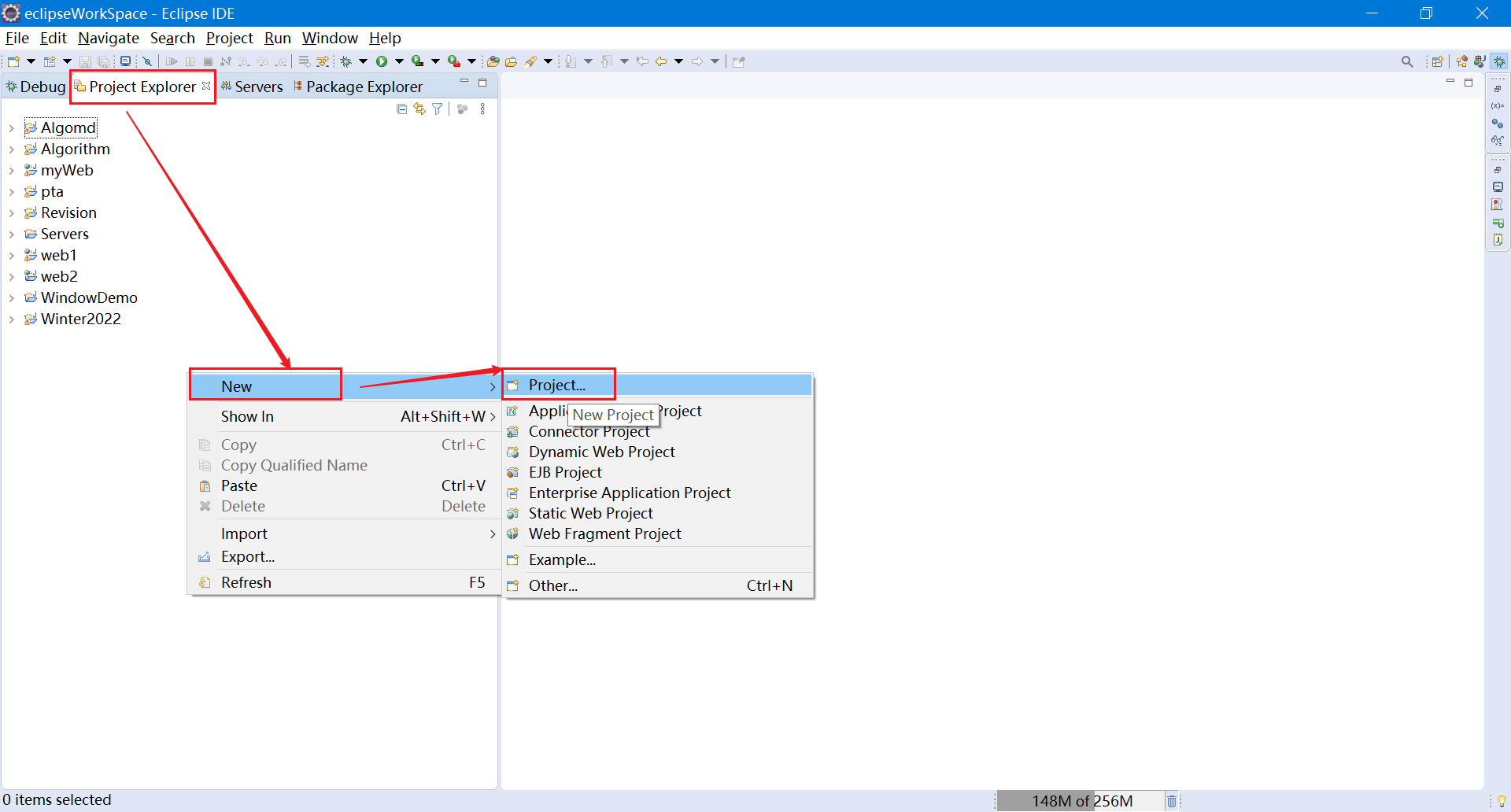Open the Expressions view glasses icon
This screenshot has height=812, width=1511.
[1498, 141]
